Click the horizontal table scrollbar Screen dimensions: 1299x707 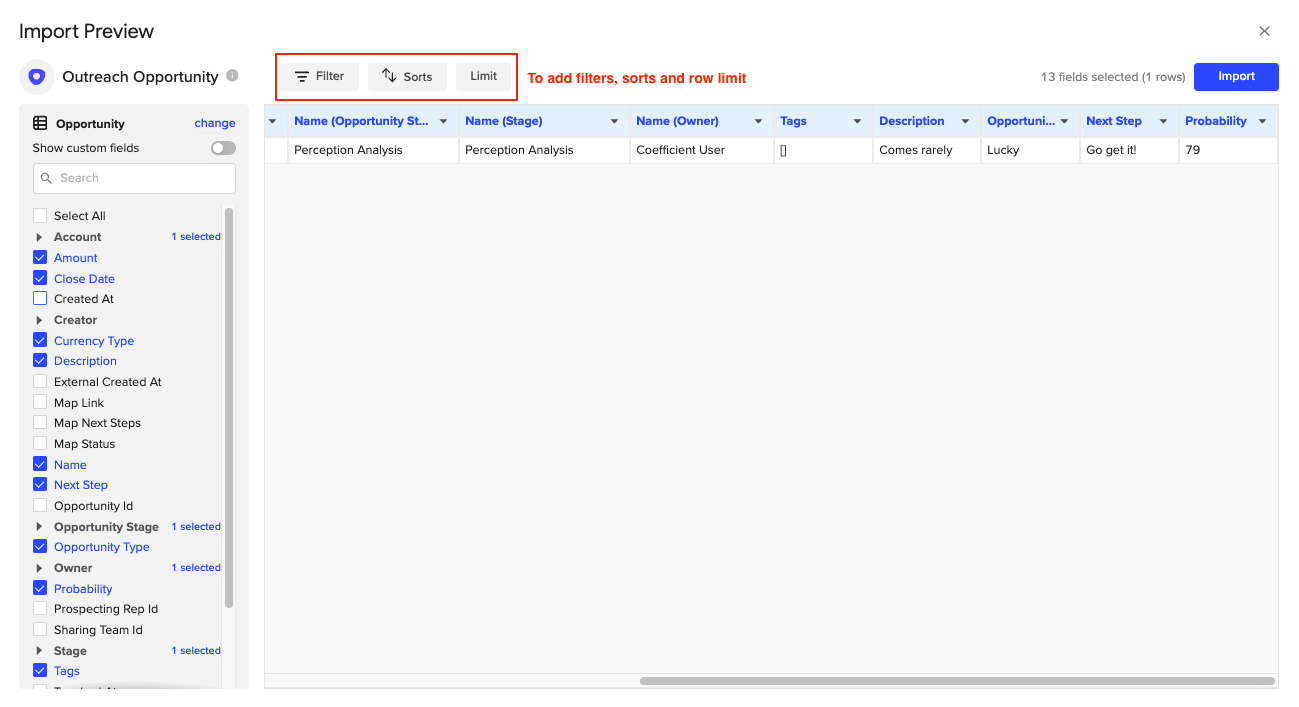click(x=957, y=681)
